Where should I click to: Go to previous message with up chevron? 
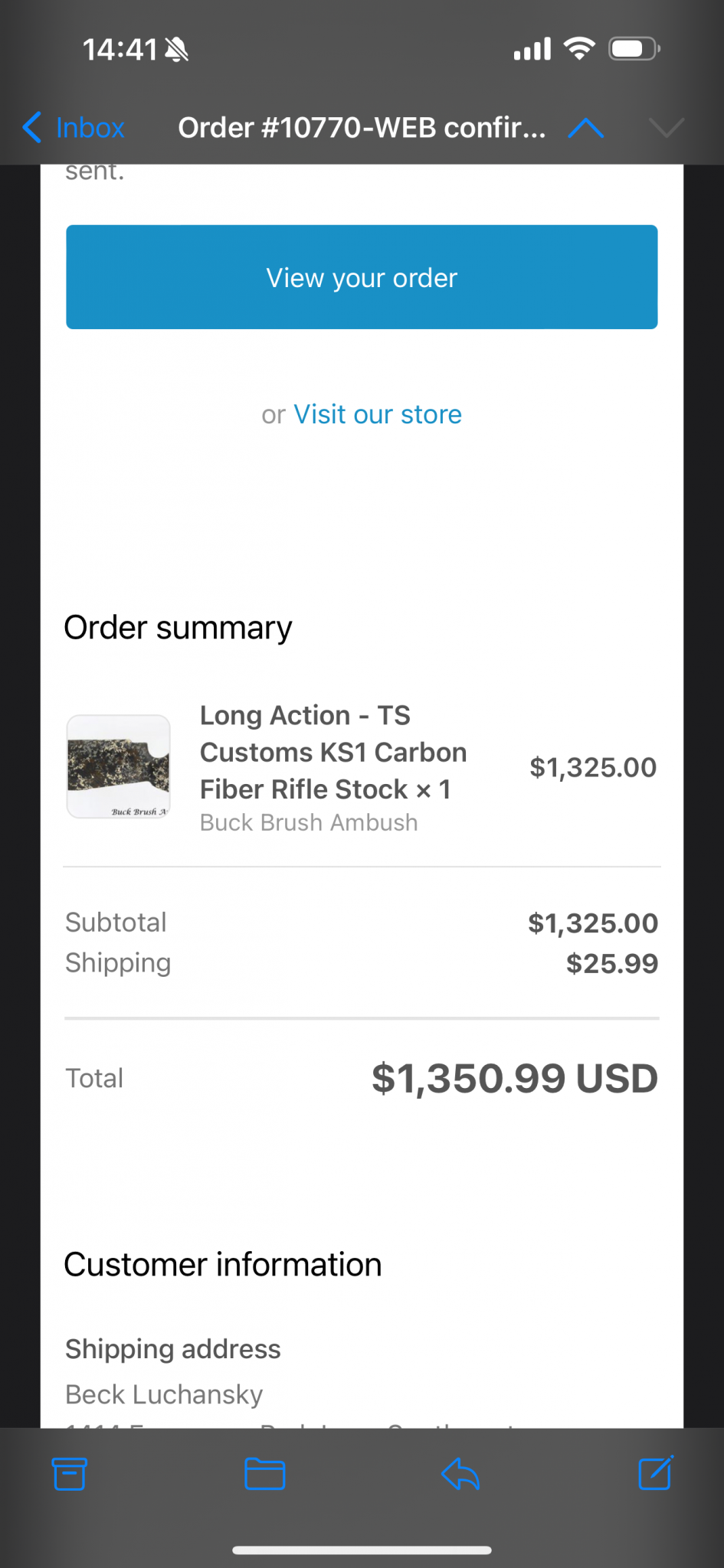[586, 128]
